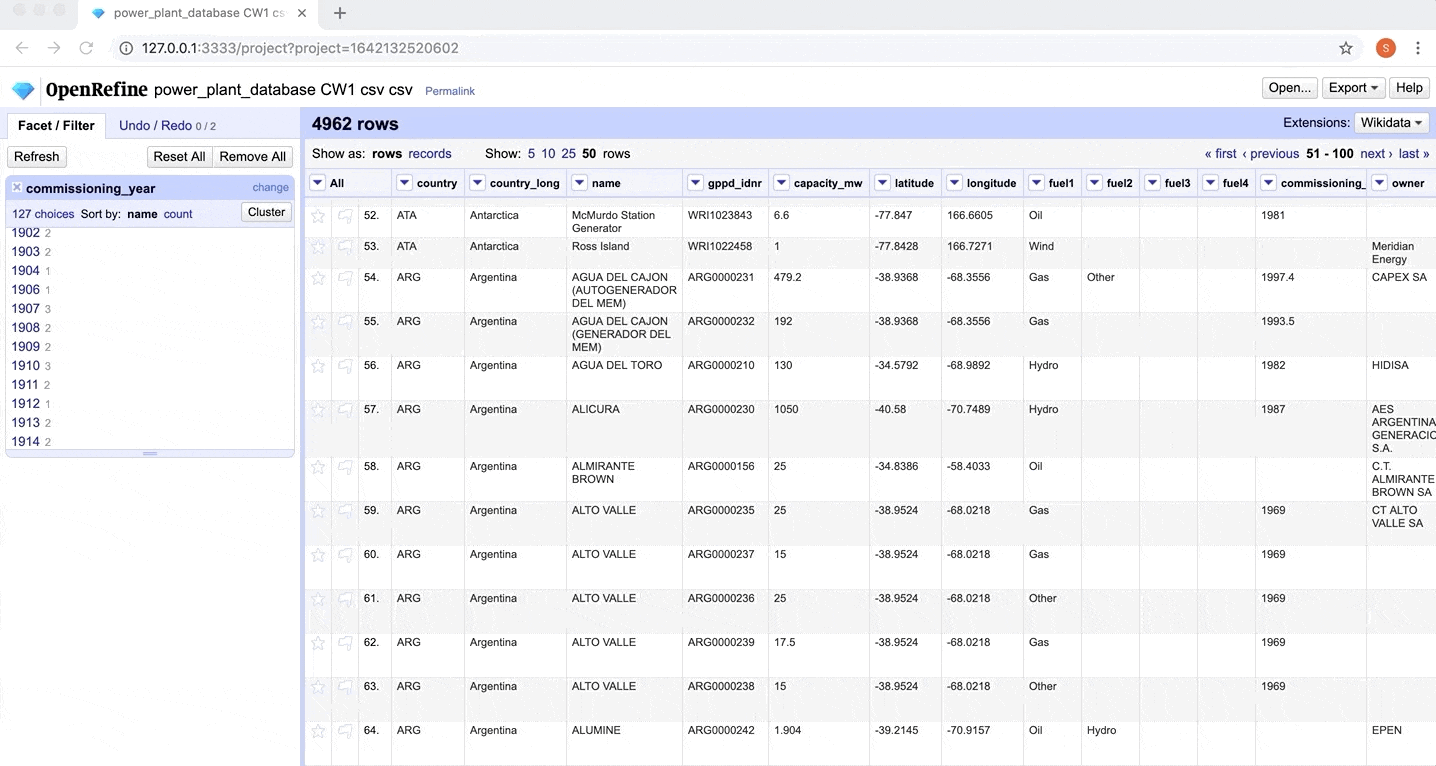Star row 52 McMurdo Station Generator
Screen dimensions: 1436x766
pyautogui.click(x=318, y=216)
